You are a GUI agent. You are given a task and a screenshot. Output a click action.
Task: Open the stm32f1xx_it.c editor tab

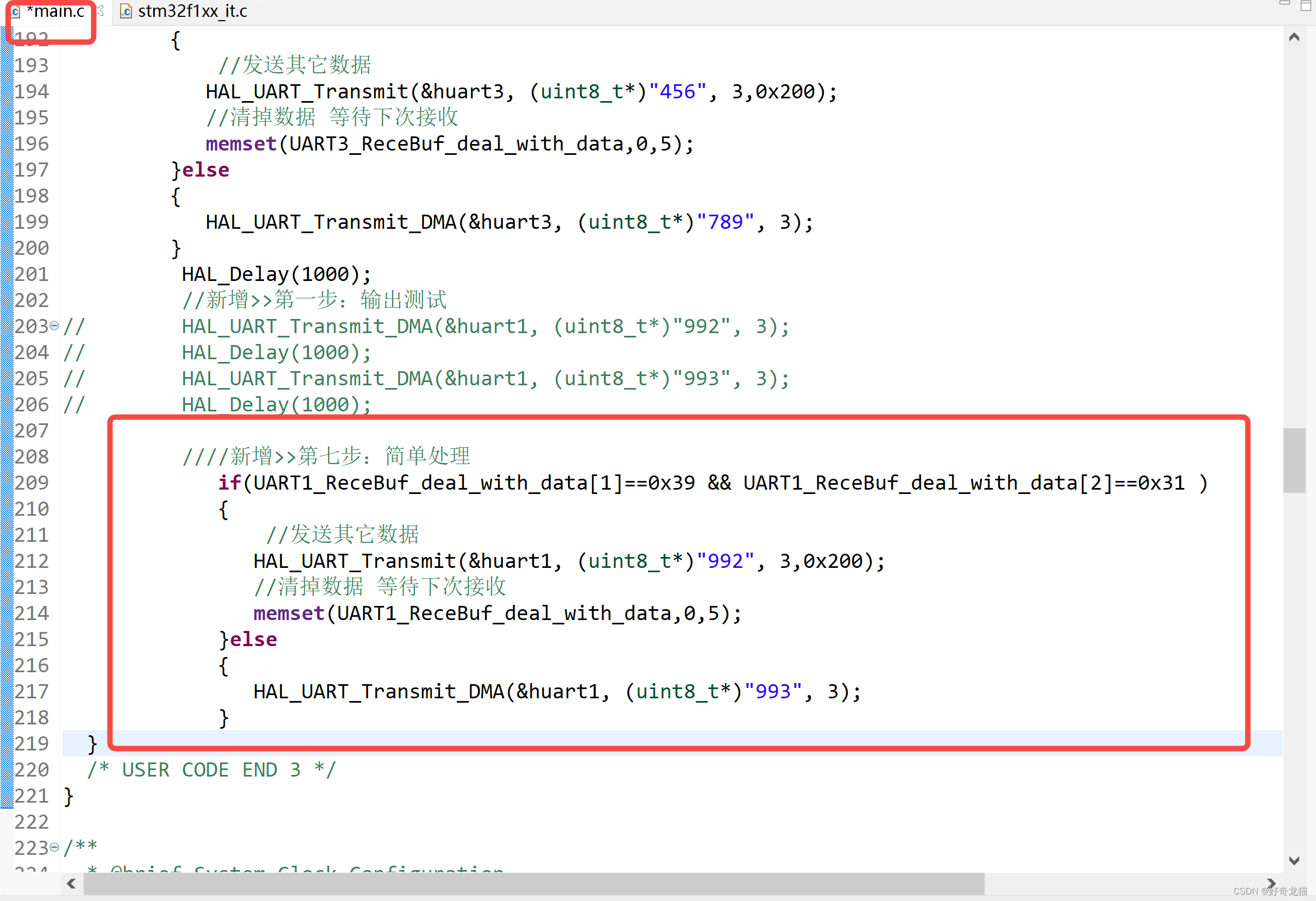click(184, 11)
